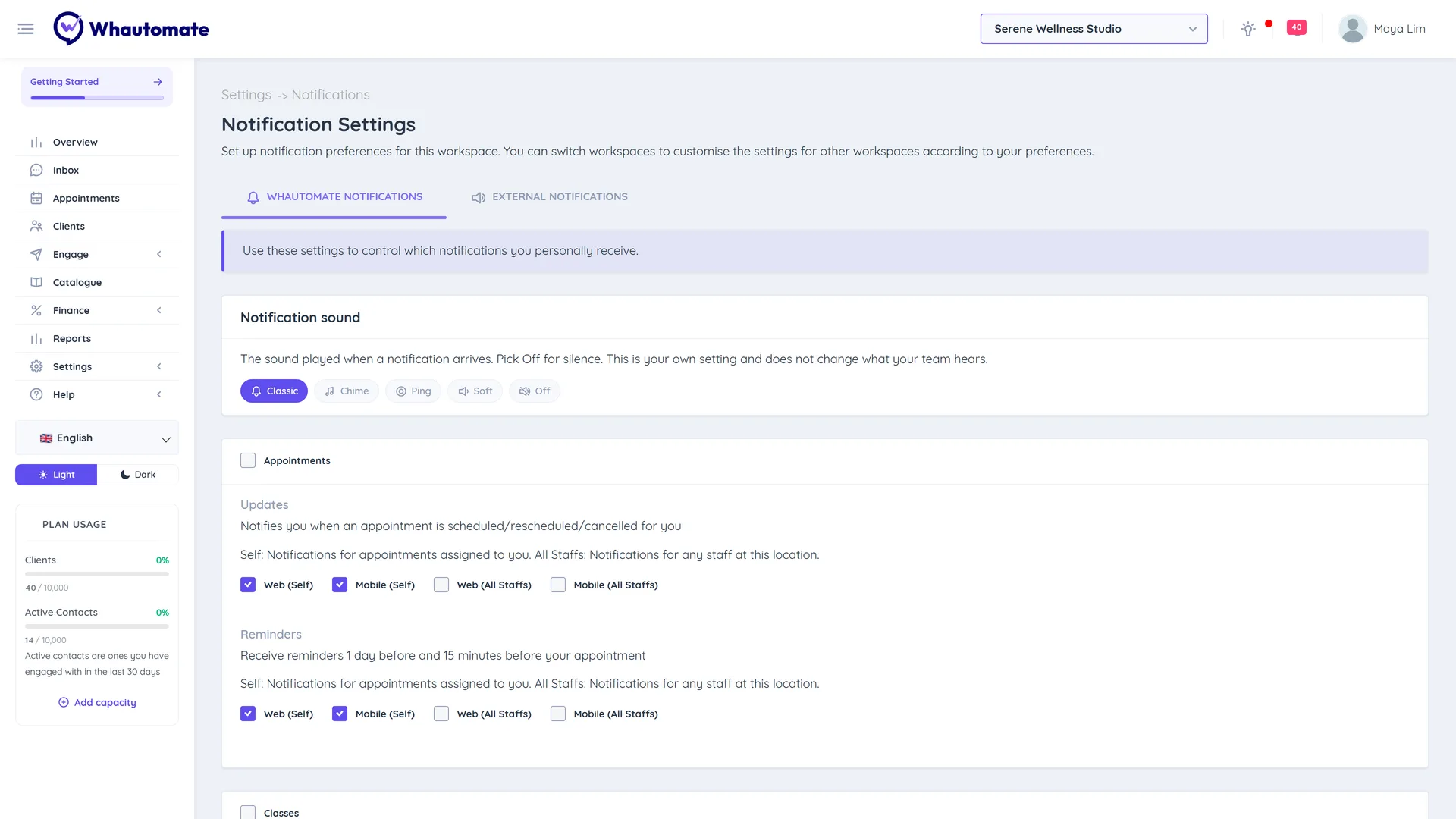Click the Add capacity link
This screenshot has width=1456, height=819.
click(x=97, y=703)
